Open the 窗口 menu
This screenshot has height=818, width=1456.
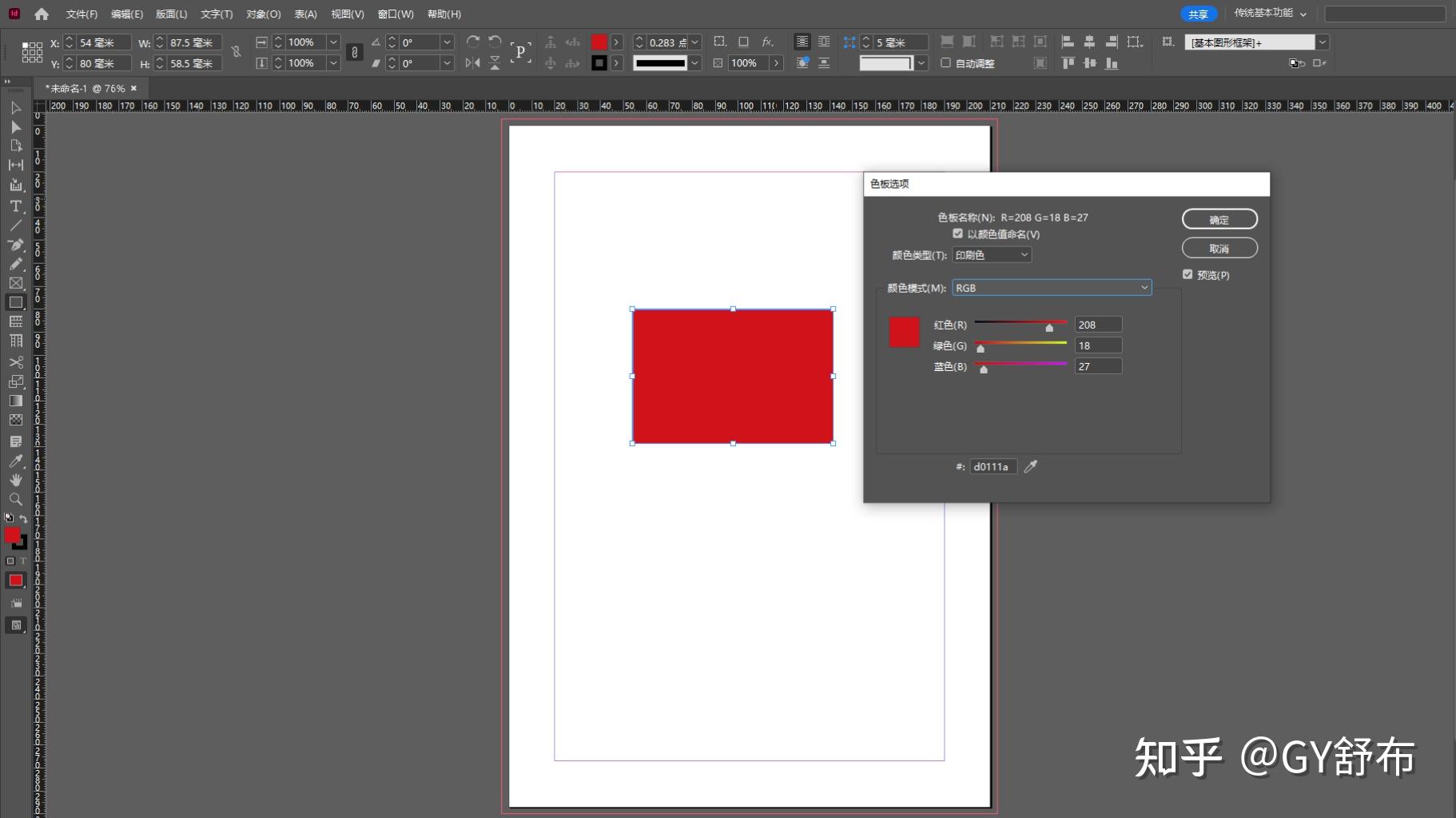pyautogui.click(x=395, y=14)
